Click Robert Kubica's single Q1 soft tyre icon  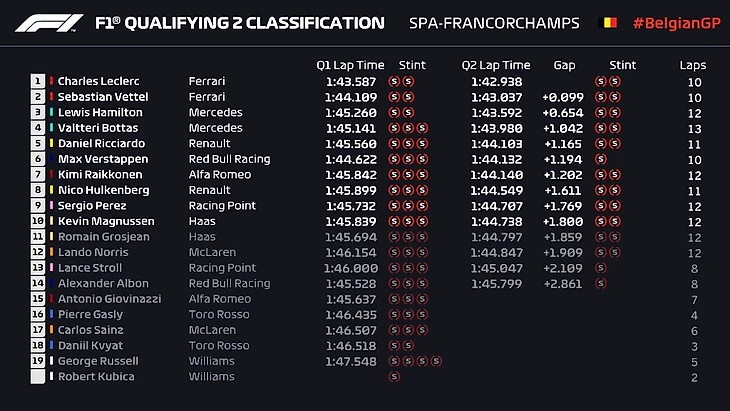pos(393,376)
